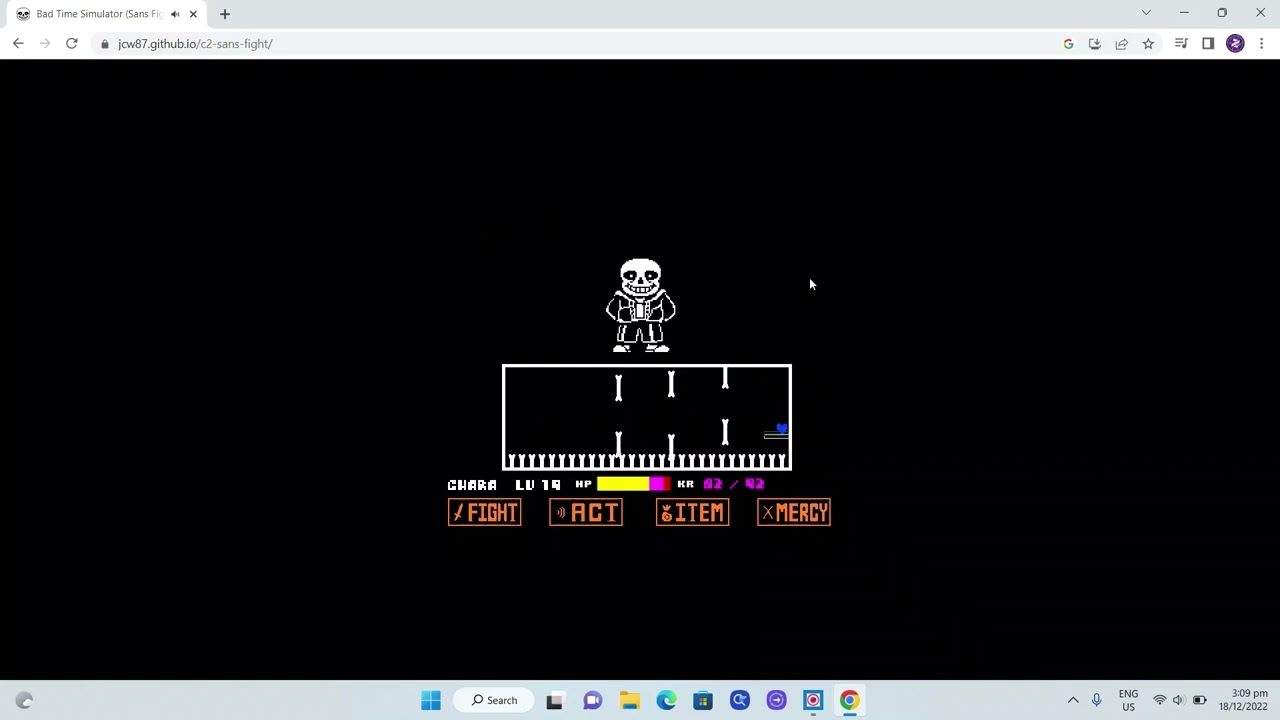Choose the ACT battle button
This screenshot has height=720, width=1280.
tap(586, 513)
